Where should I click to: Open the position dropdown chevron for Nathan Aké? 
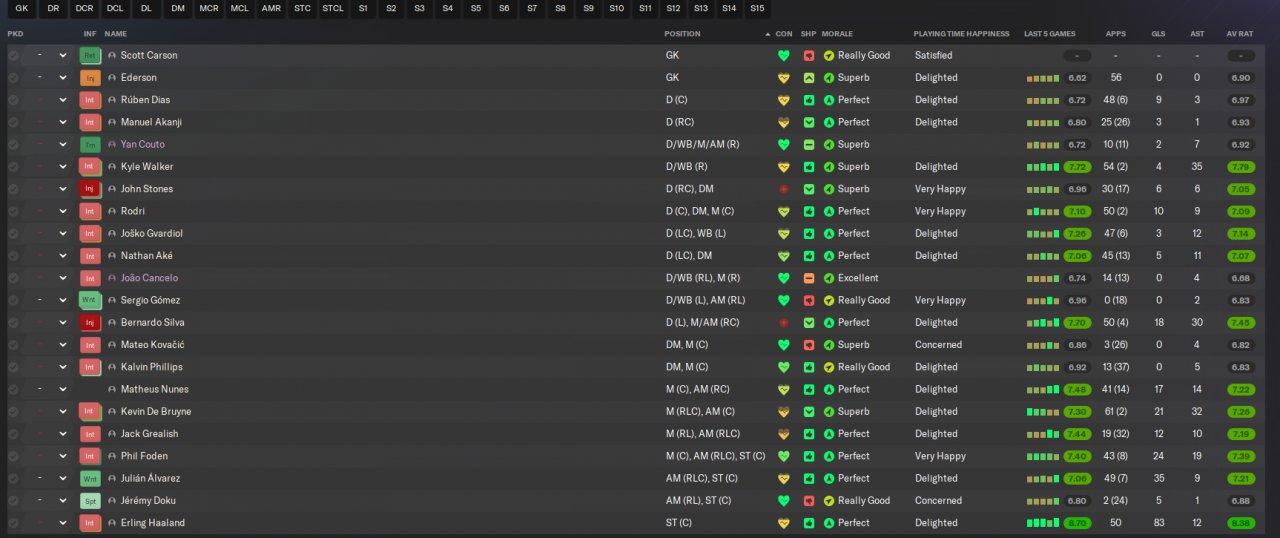click(63, 256)
